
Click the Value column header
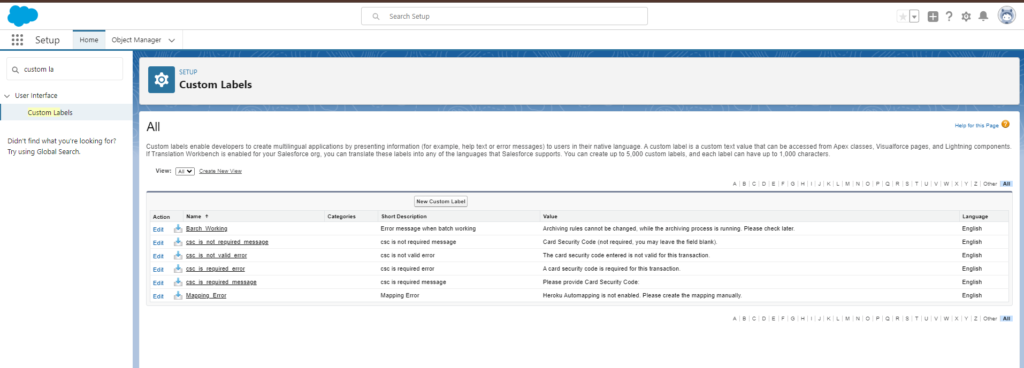coord(550,216)
